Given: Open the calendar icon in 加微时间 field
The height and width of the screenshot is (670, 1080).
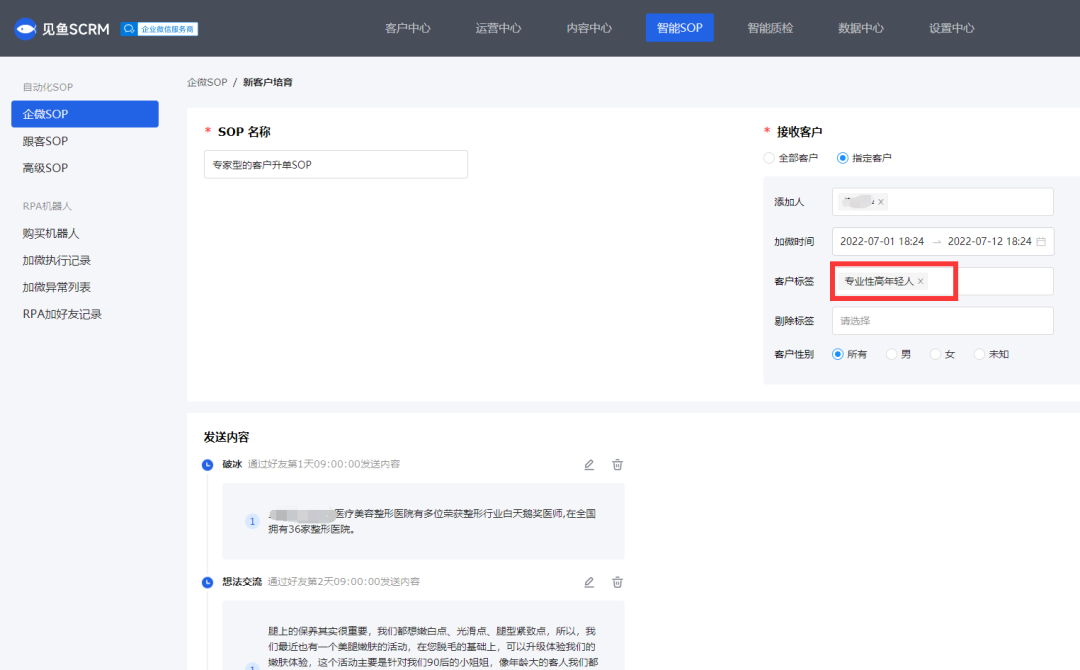Looking at the screenshot, I should (x=1041, y=242).
